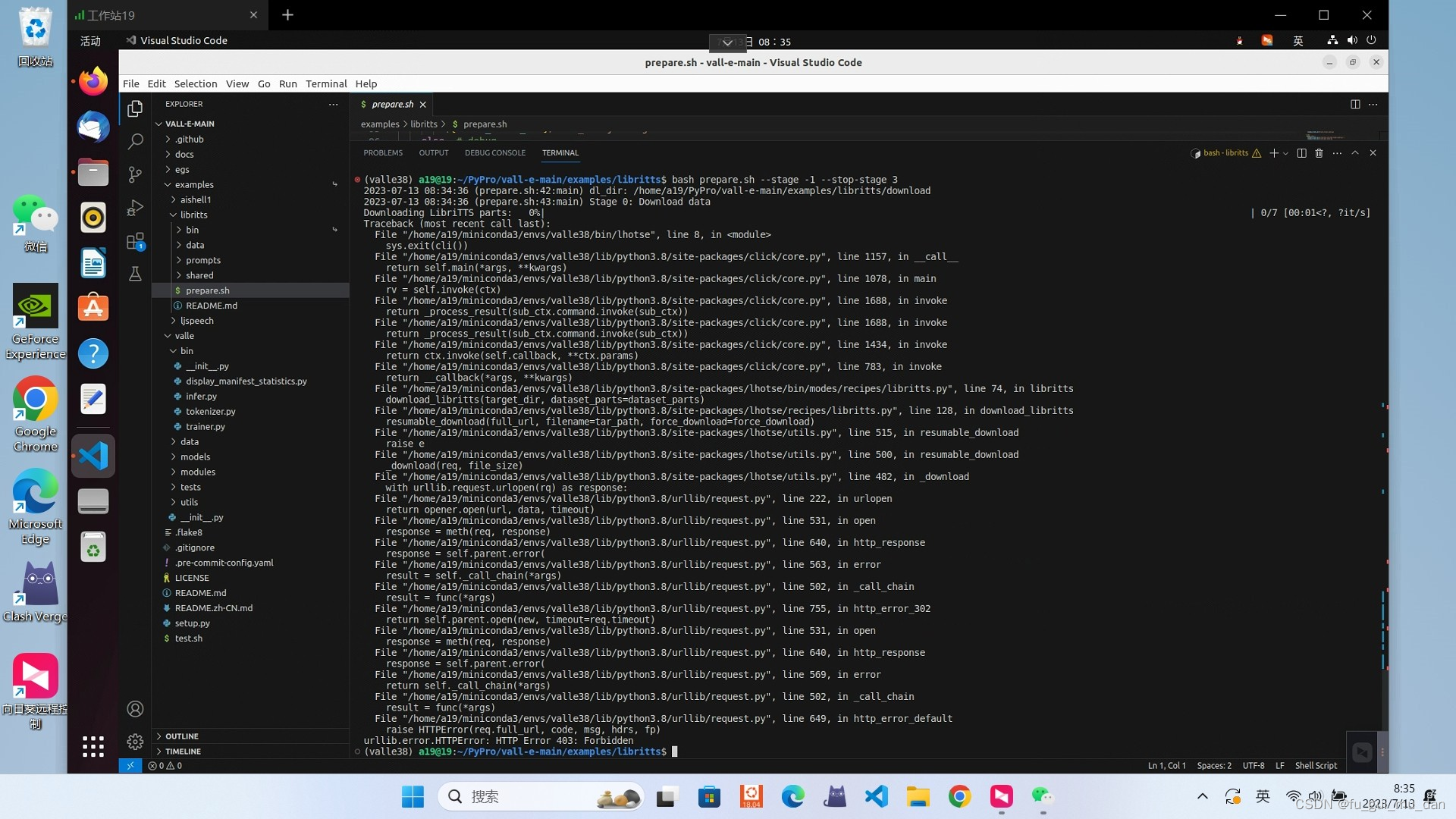Expand the OUTLINE section

(250, 736)
